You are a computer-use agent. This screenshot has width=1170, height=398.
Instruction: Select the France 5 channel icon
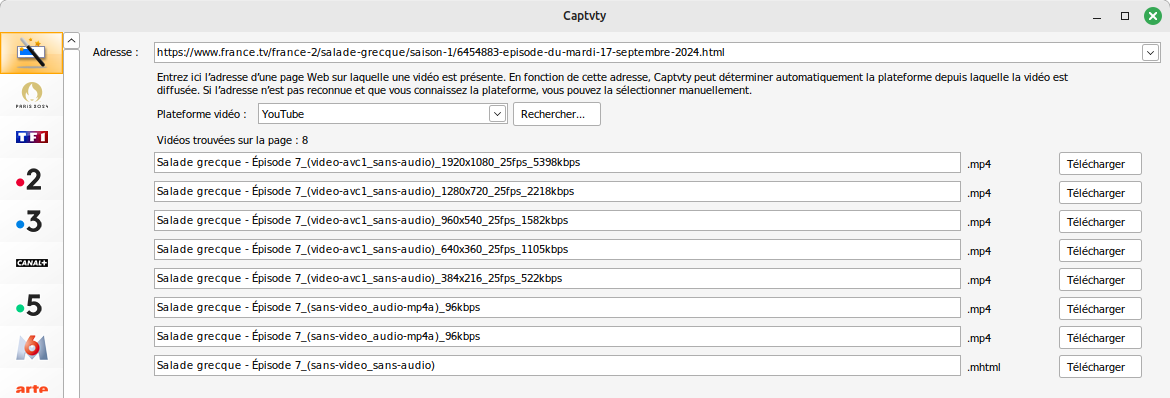31,305
